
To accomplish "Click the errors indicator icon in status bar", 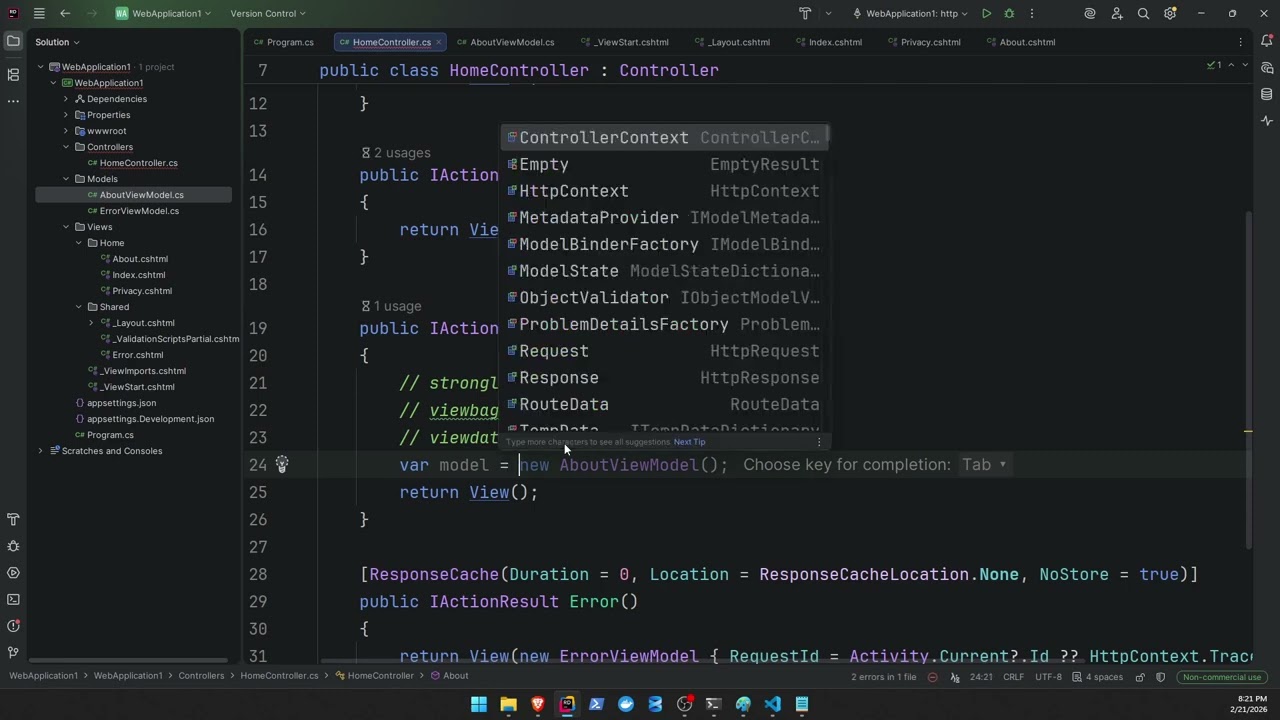I will click(x=932, y=677).
